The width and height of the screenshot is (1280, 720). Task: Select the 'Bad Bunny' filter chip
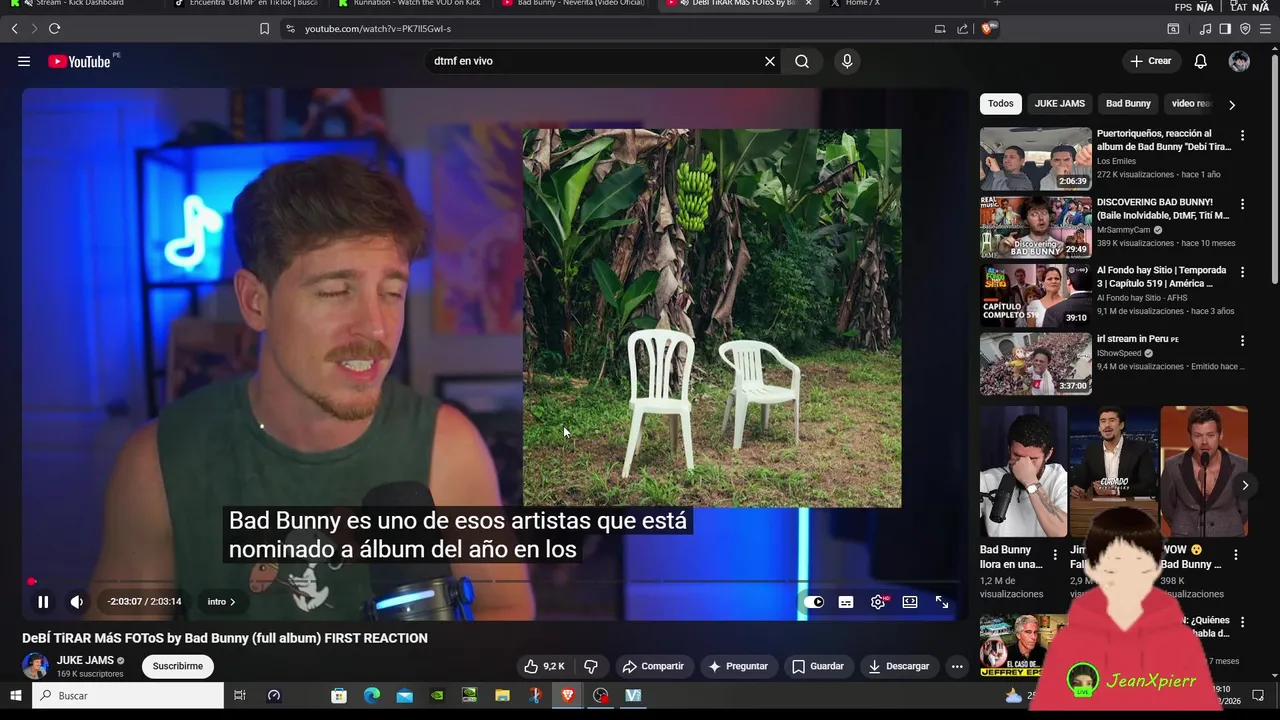tap(1128, 103)
